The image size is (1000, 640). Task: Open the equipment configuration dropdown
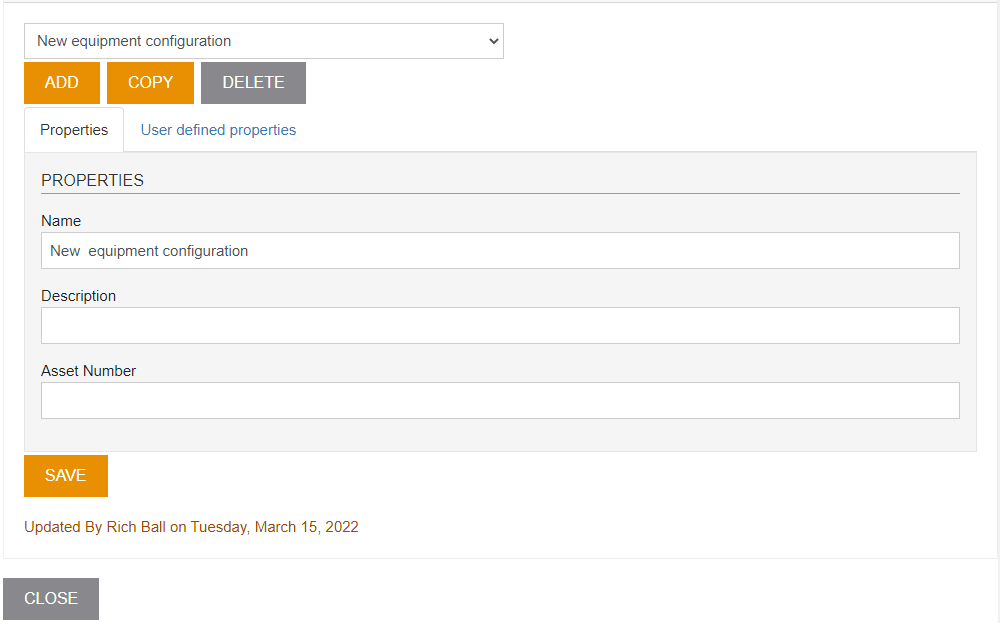tap(263, 41)
